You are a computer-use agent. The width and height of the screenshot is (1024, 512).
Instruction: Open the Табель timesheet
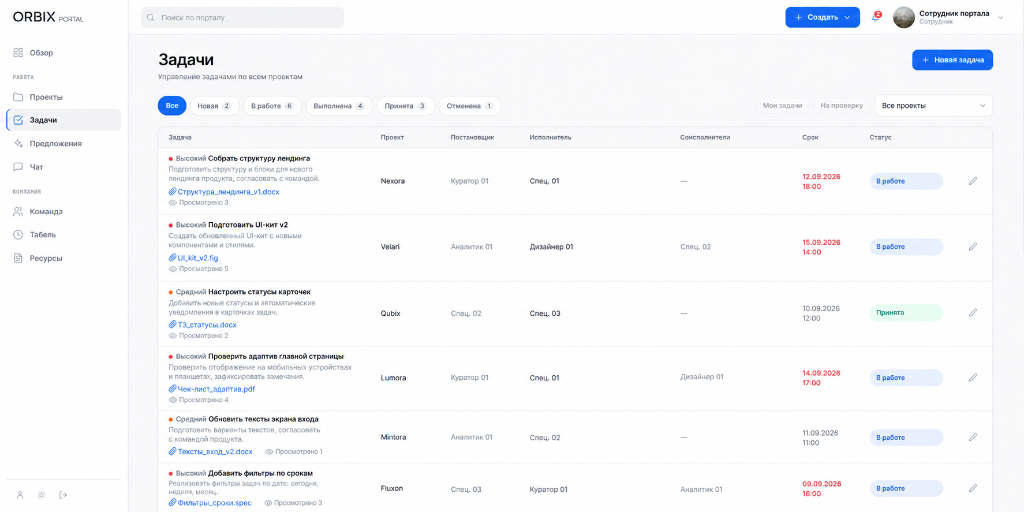click(x=63, y=234)
